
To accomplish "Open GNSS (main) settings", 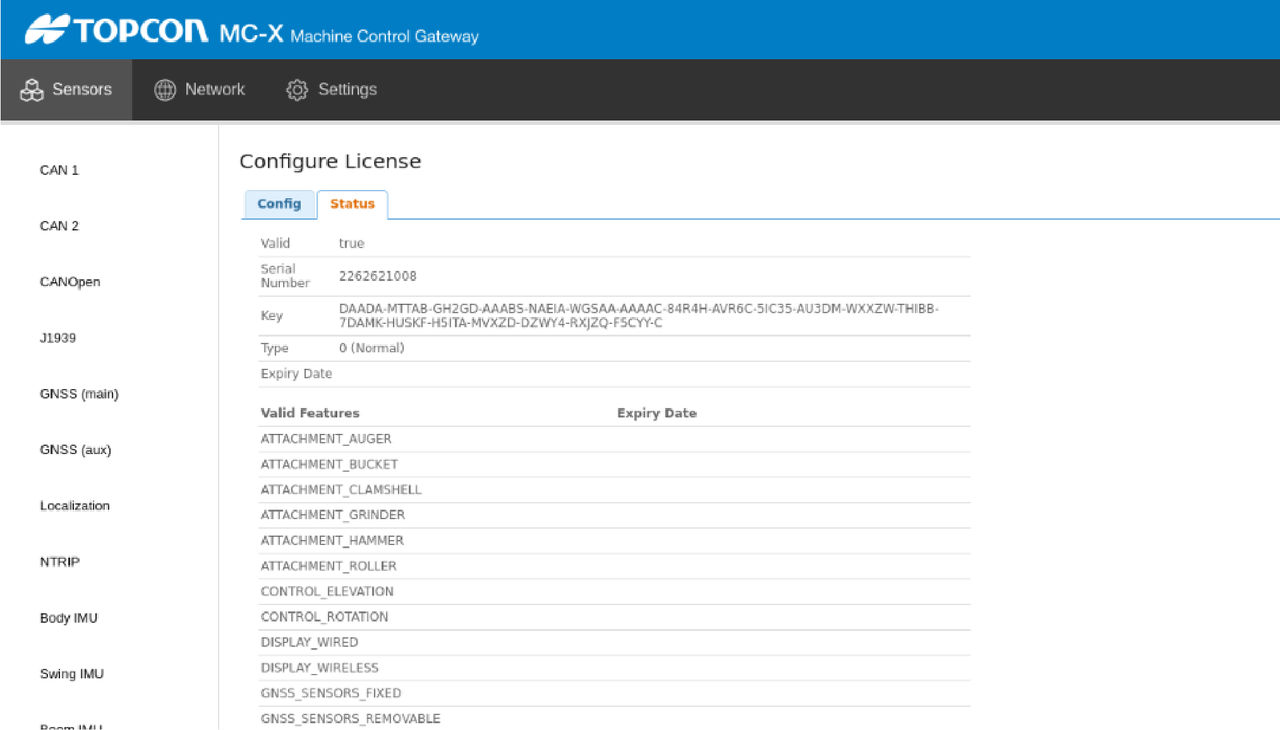I will click(x=79, y=394).
